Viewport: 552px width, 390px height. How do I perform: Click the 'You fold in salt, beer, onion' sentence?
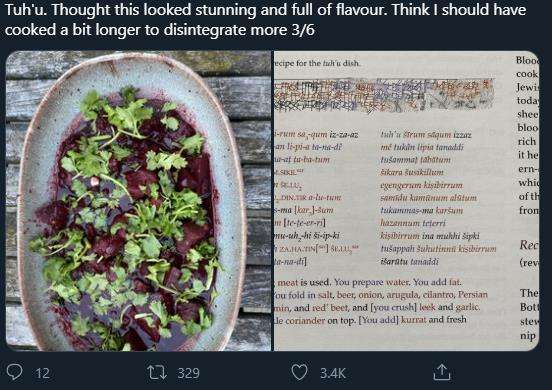tap(381, 295)
